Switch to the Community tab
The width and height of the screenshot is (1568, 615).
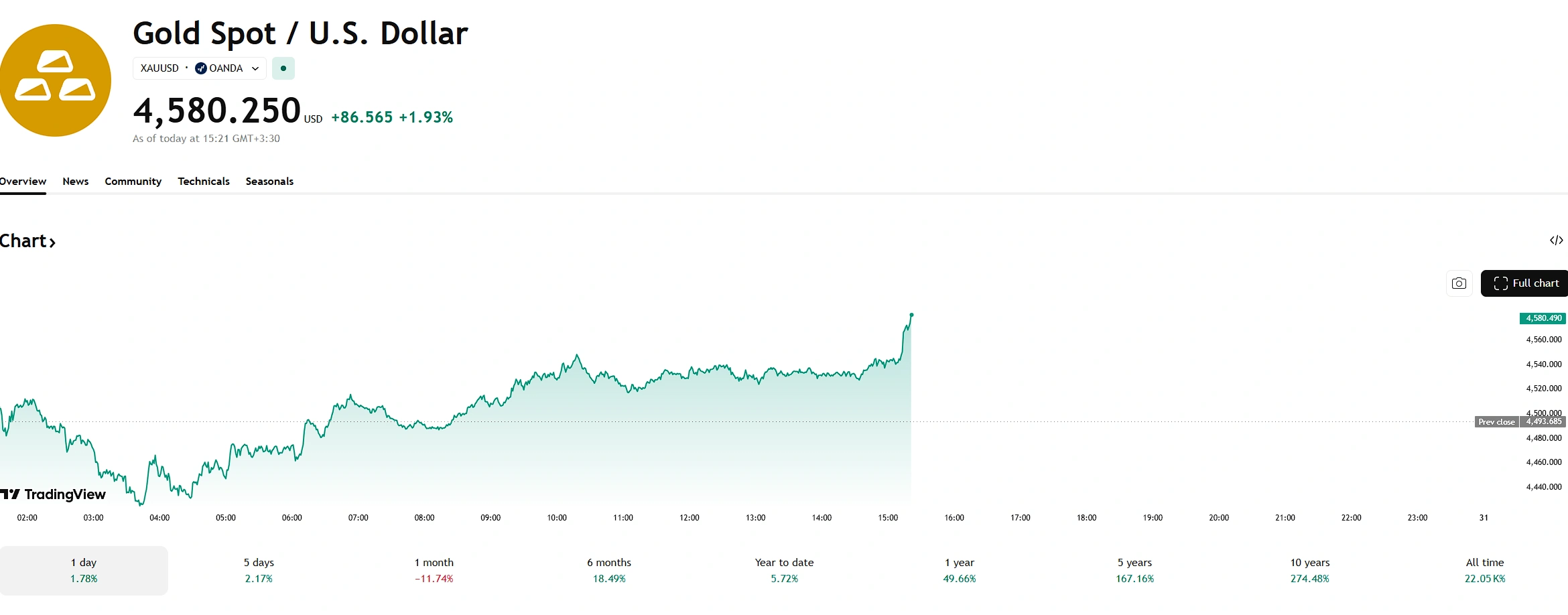point(133,182)
